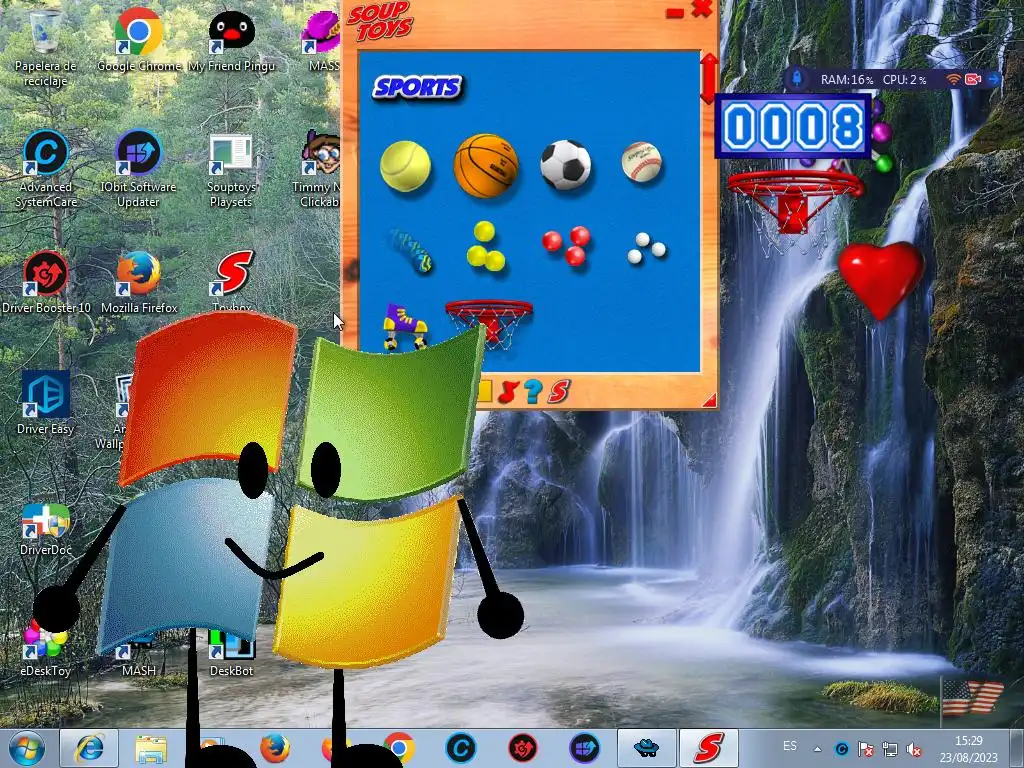The width and height of the screenshot is (1024, 768).
Task: Select the three yellow balls toy
Action: coord(485,247)
